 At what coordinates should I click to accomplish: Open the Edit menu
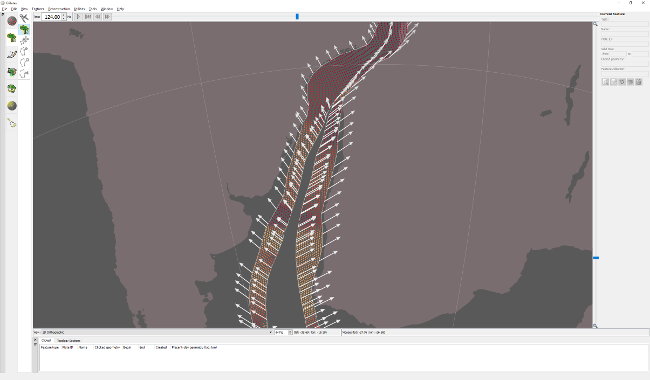(14, 9)
